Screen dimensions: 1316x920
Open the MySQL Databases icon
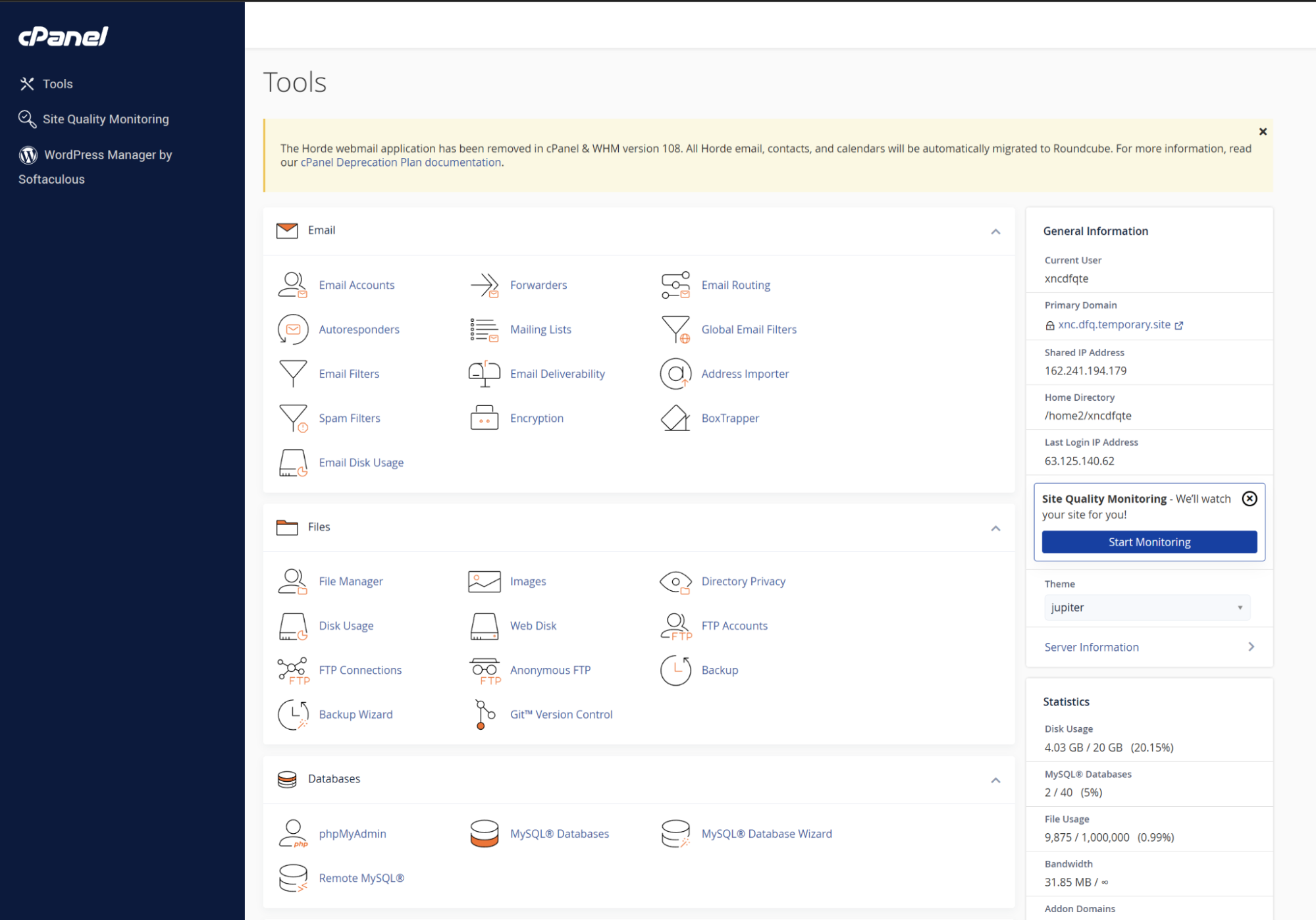485,834
